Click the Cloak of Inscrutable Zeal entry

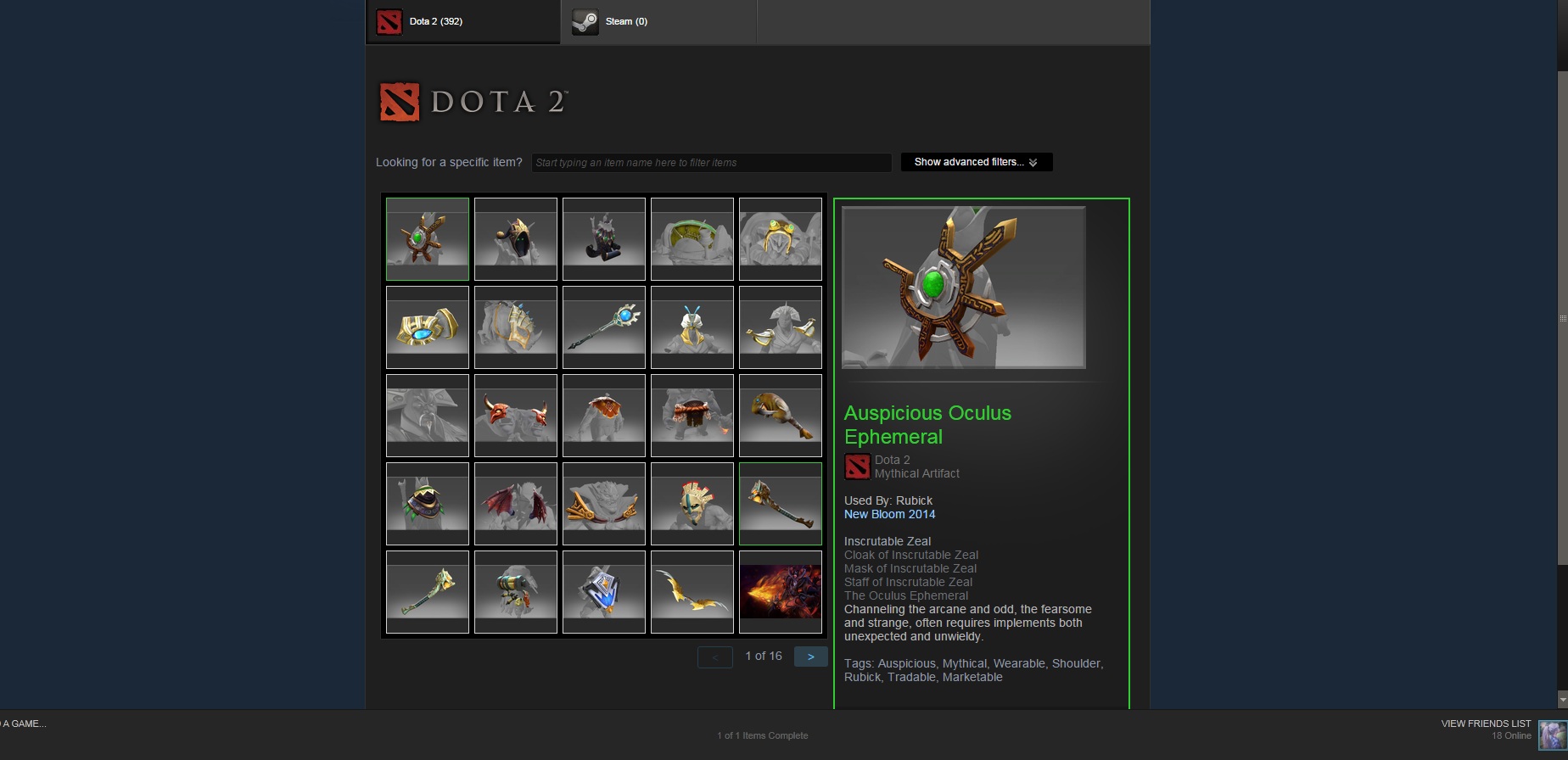(911, 555)
